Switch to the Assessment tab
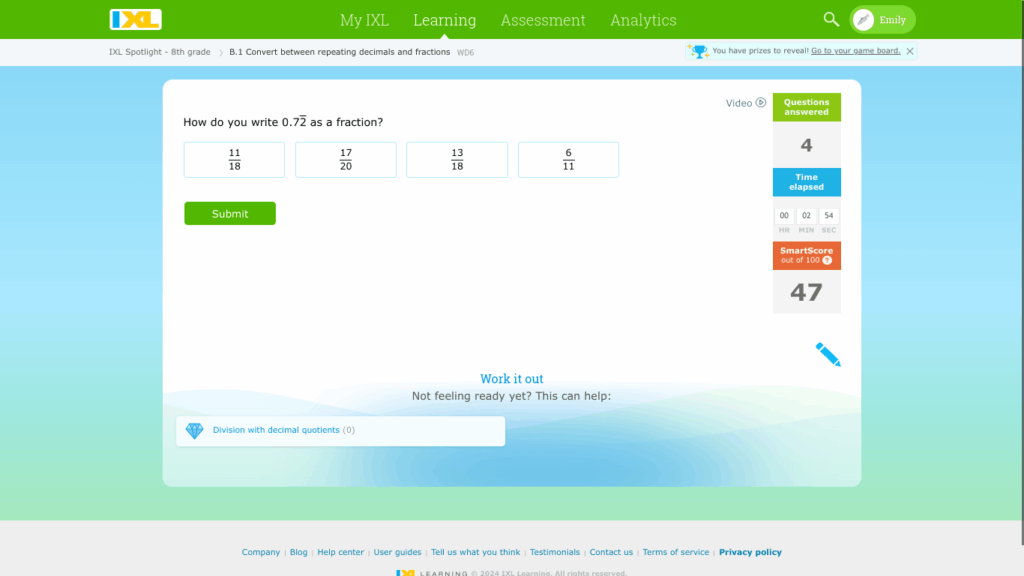 pyautogui.click(x=543, y=20)
